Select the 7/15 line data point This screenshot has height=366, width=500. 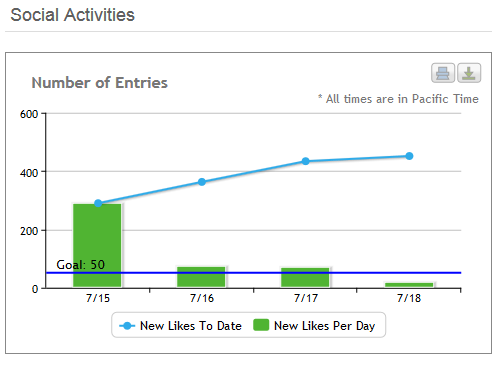coord(98,203)
